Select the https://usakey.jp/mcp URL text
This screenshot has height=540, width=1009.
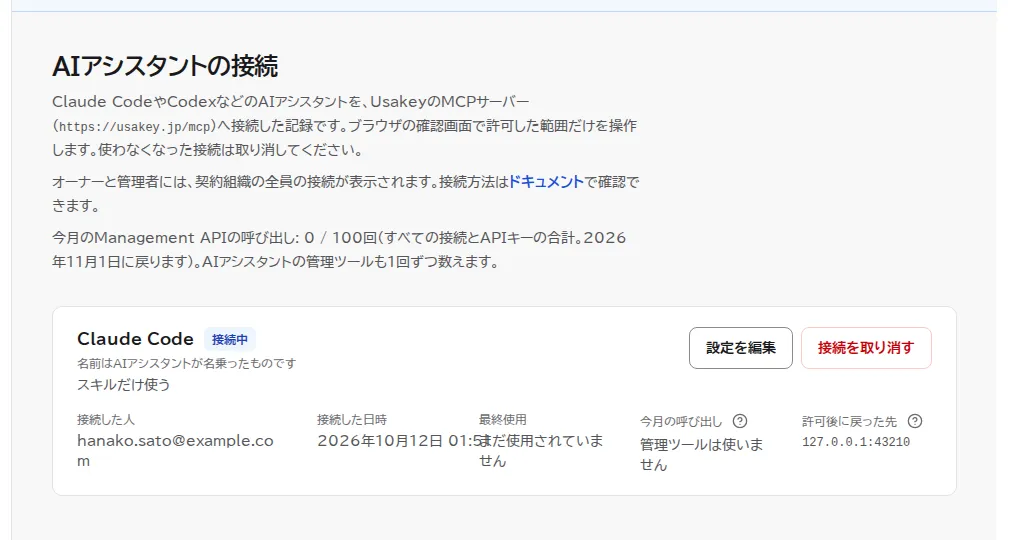(134, 127)
